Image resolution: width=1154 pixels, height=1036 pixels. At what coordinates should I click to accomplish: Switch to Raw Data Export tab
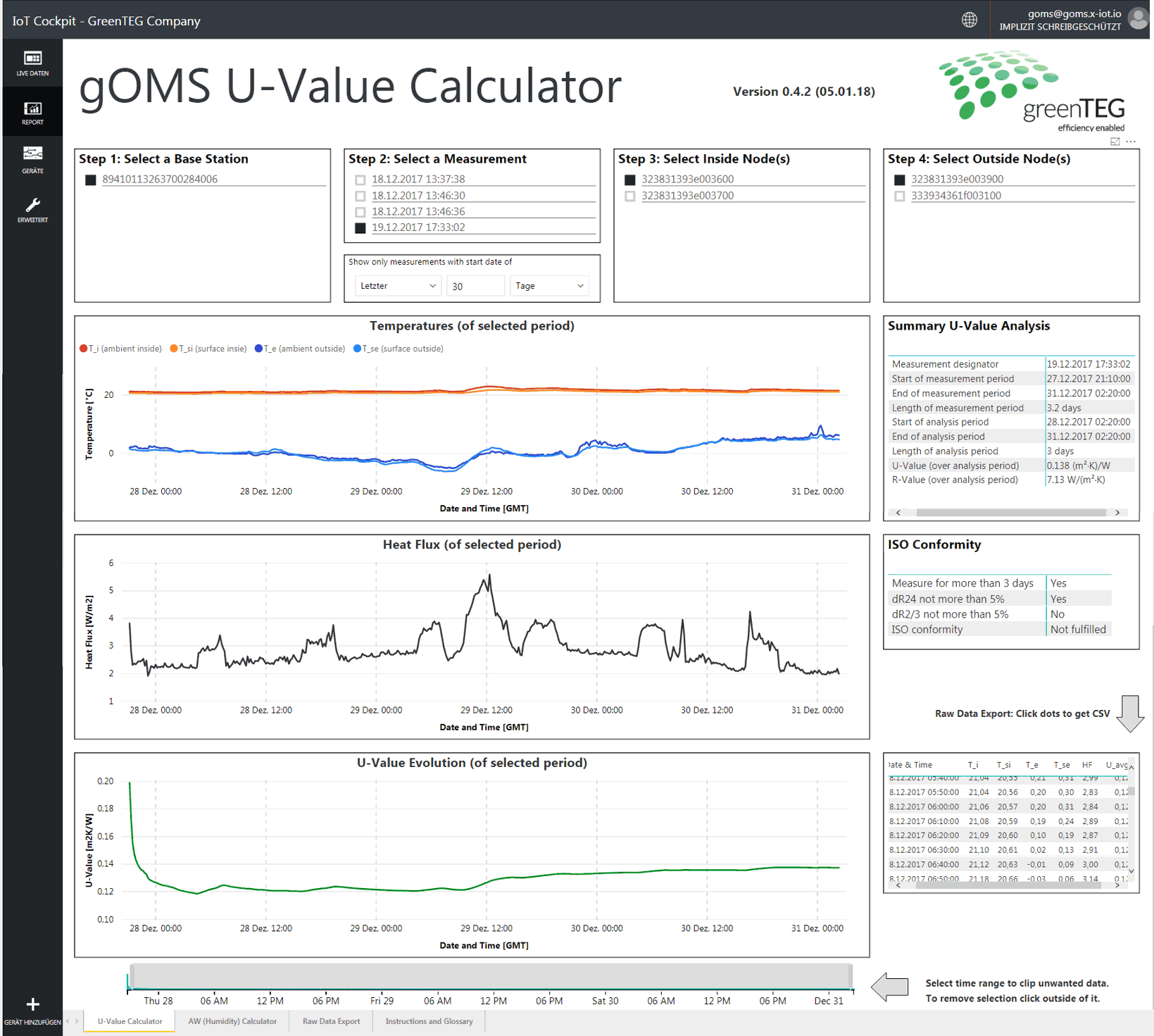(331, 1021)
